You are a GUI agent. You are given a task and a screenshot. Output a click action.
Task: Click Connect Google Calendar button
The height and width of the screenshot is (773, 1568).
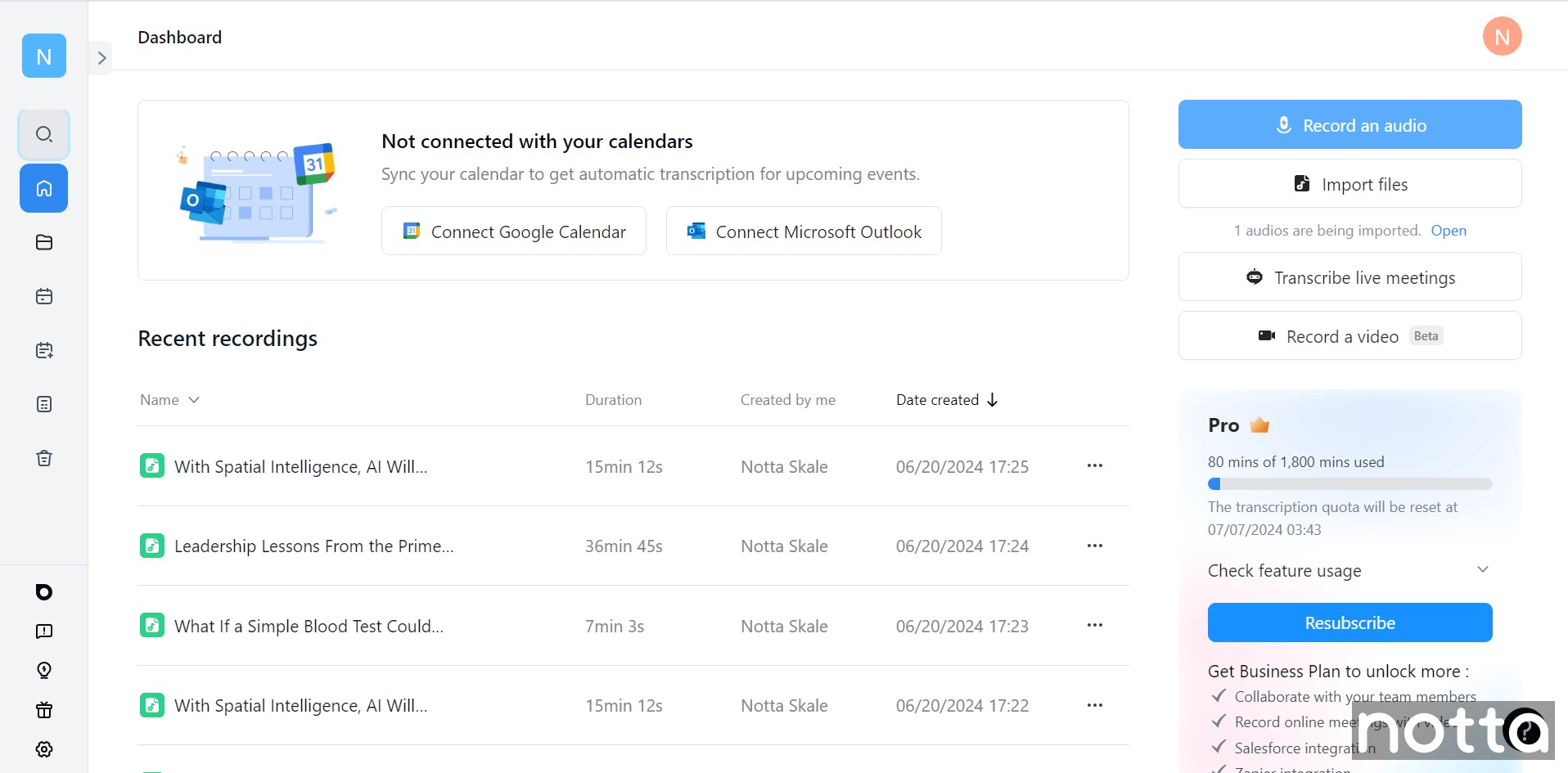coord(514,231)
